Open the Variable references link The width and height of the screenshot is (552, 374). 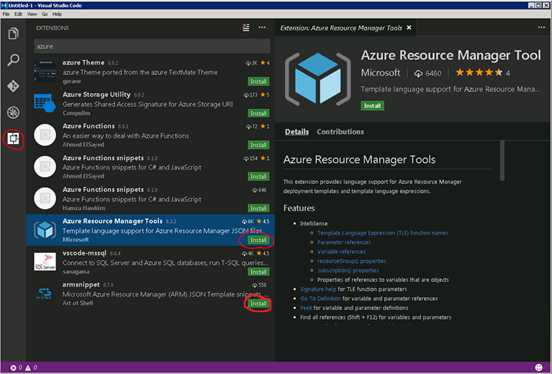[x=341, y=251]
